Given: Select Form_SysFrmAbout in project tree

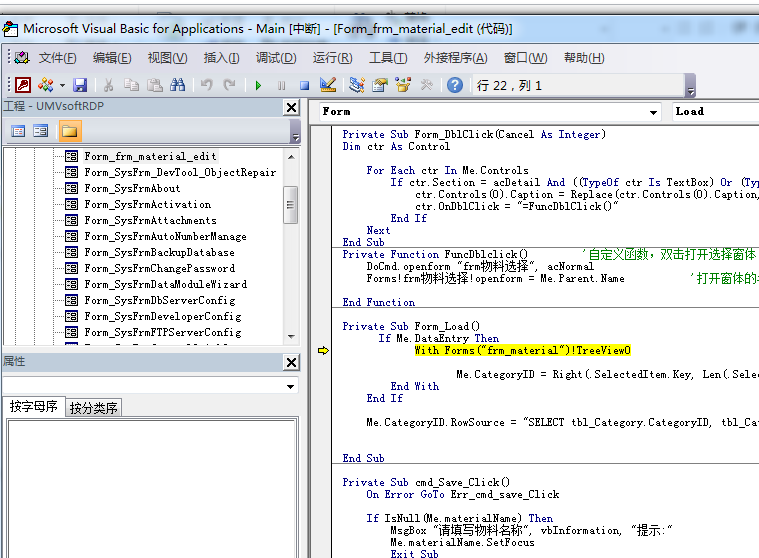Looking at the screenshot, I should tap(132, 188).
